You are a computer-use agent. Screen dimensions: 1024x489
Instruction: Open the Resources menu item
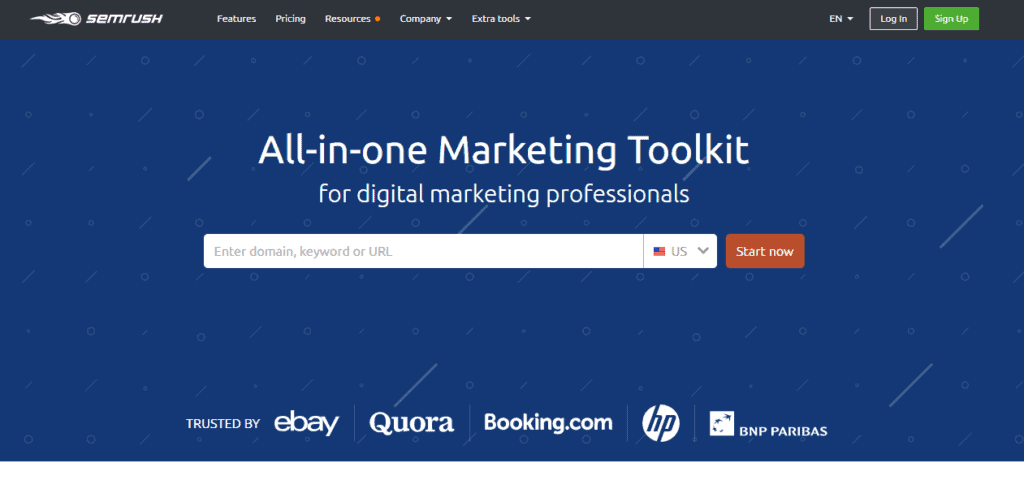347,19
